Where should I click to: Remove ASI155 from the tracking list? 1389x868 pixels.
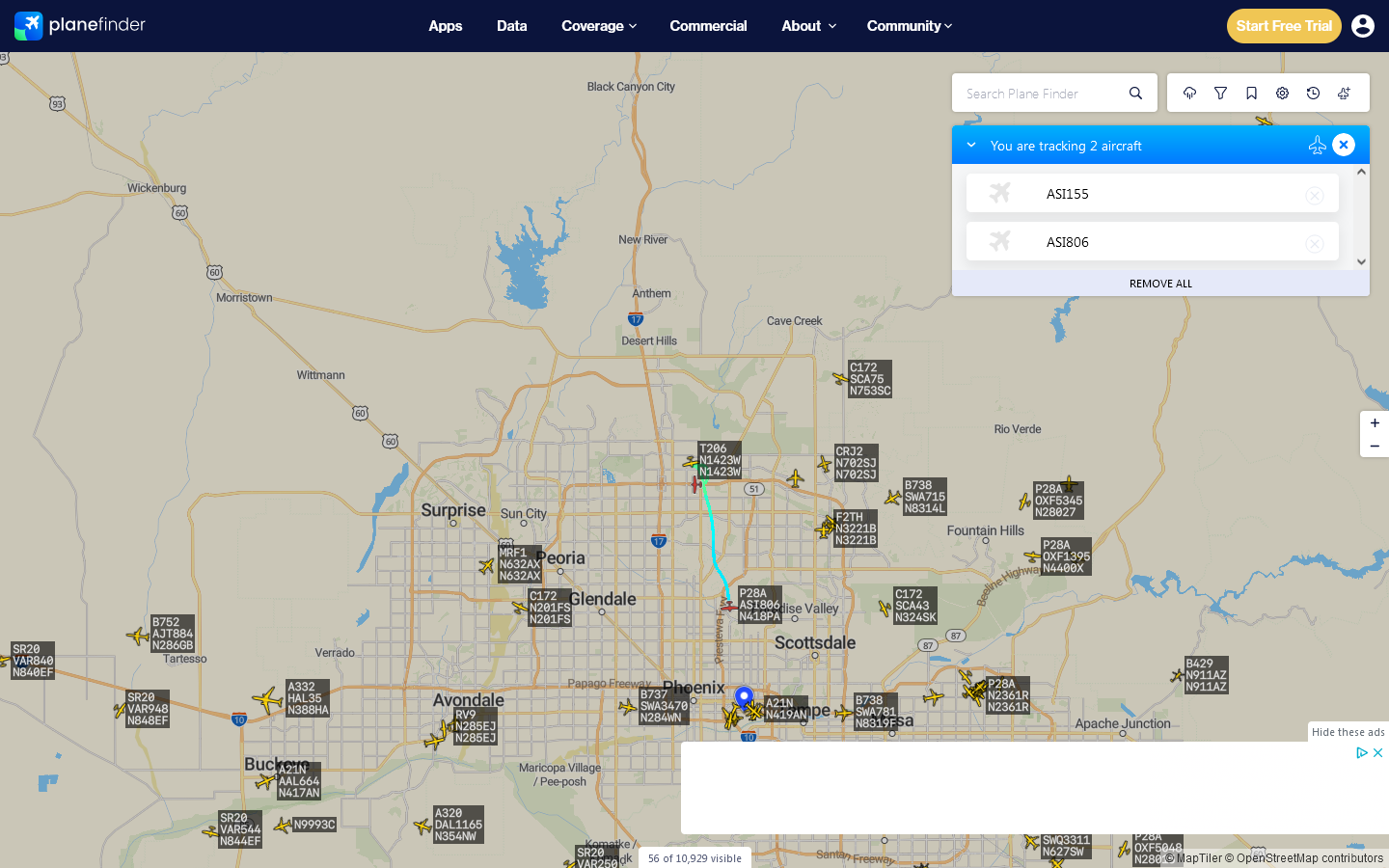1315,195
